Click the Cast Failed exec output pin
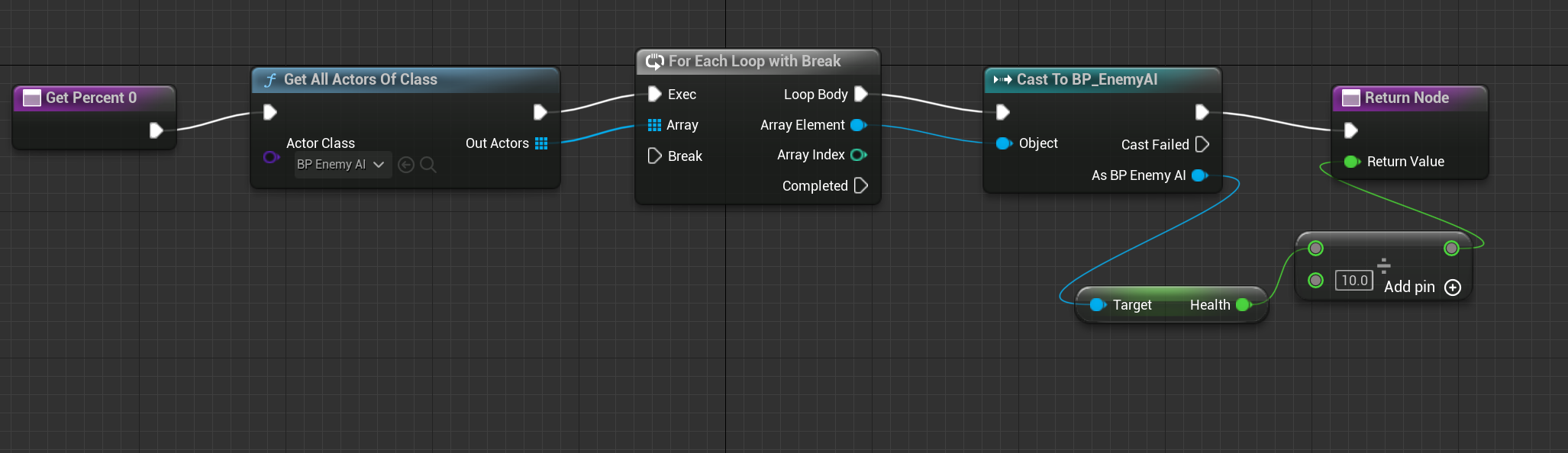The image size is (1568, 453). tap(1202, 144)
